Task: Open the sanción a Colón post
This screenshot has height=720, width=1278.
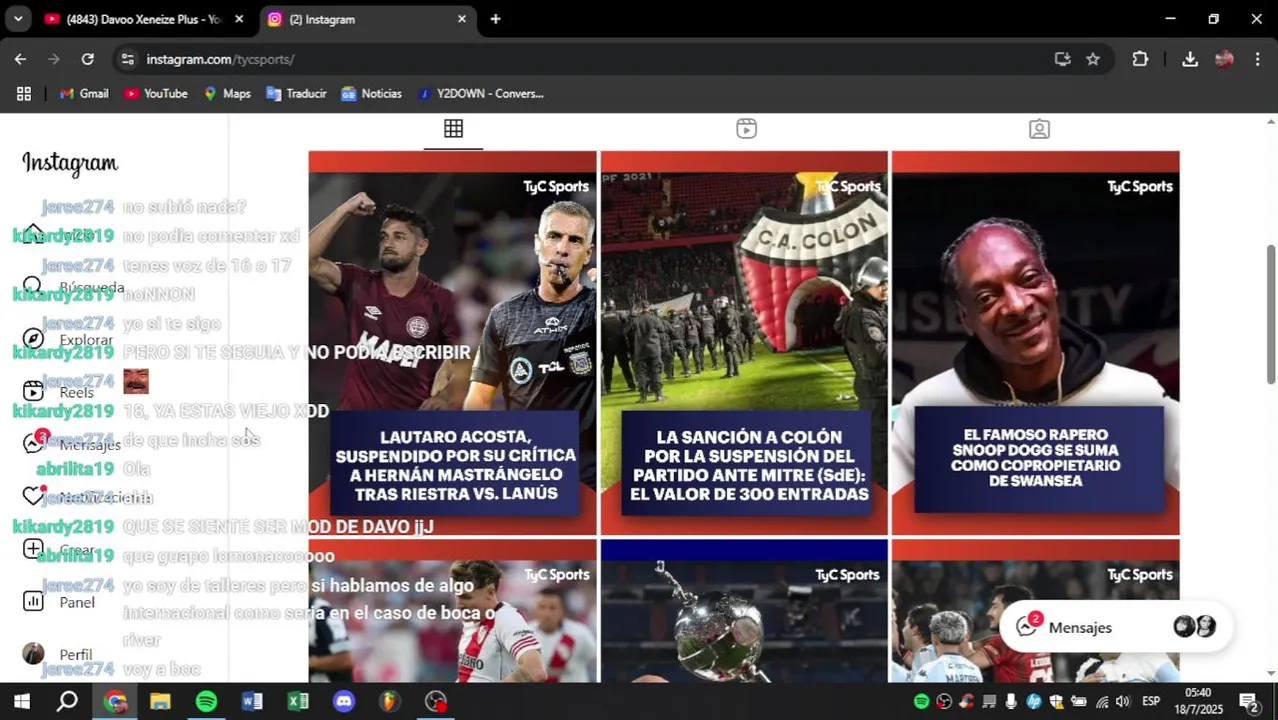Action: click(744, 343)
